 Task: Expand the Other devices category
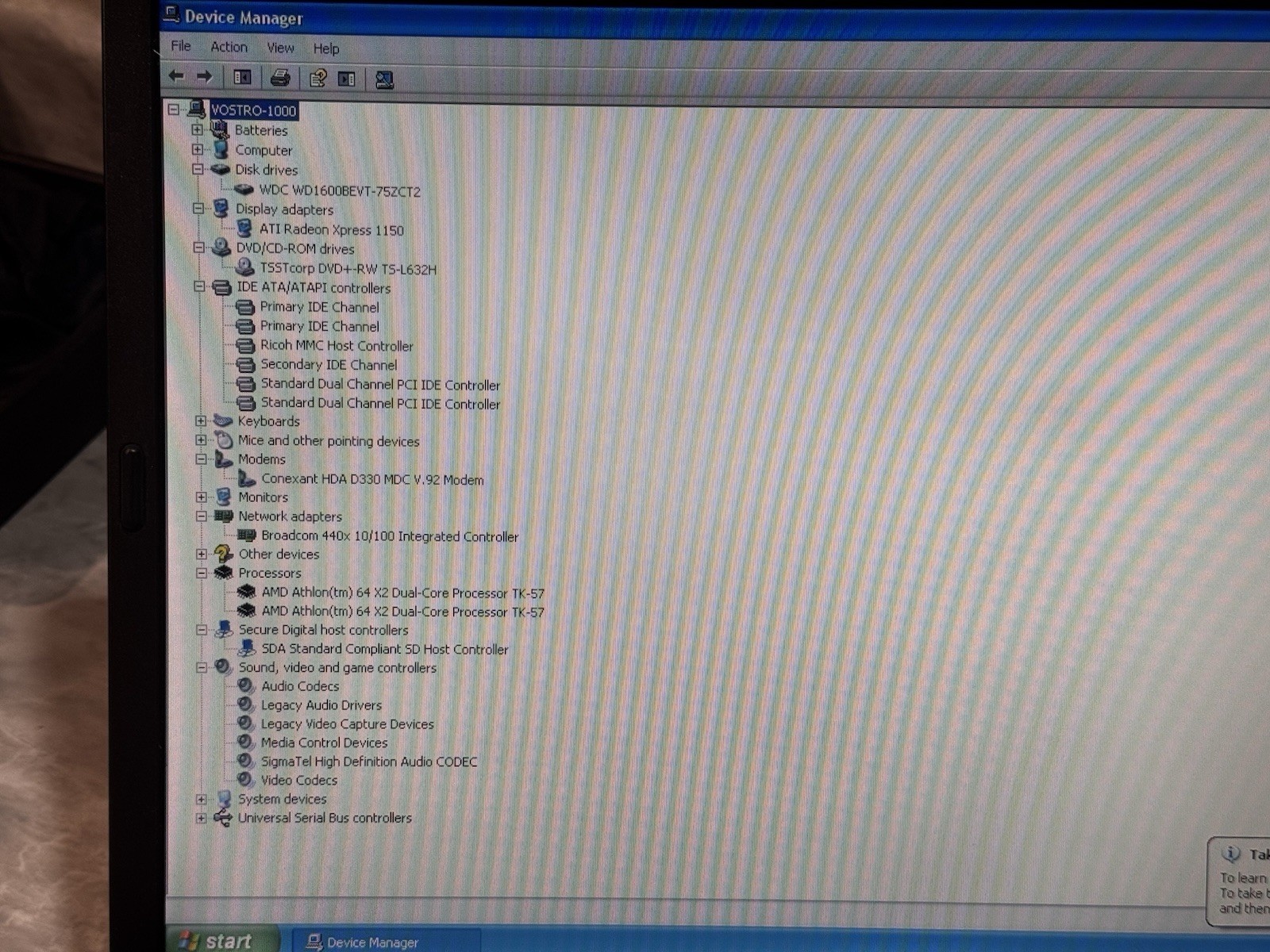coord(202,554)
